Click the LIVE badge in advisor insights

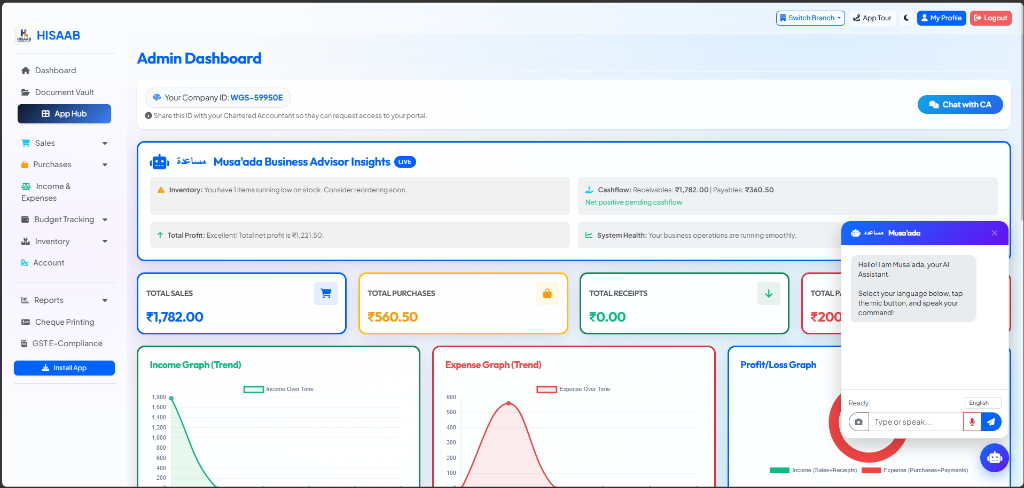405,162
